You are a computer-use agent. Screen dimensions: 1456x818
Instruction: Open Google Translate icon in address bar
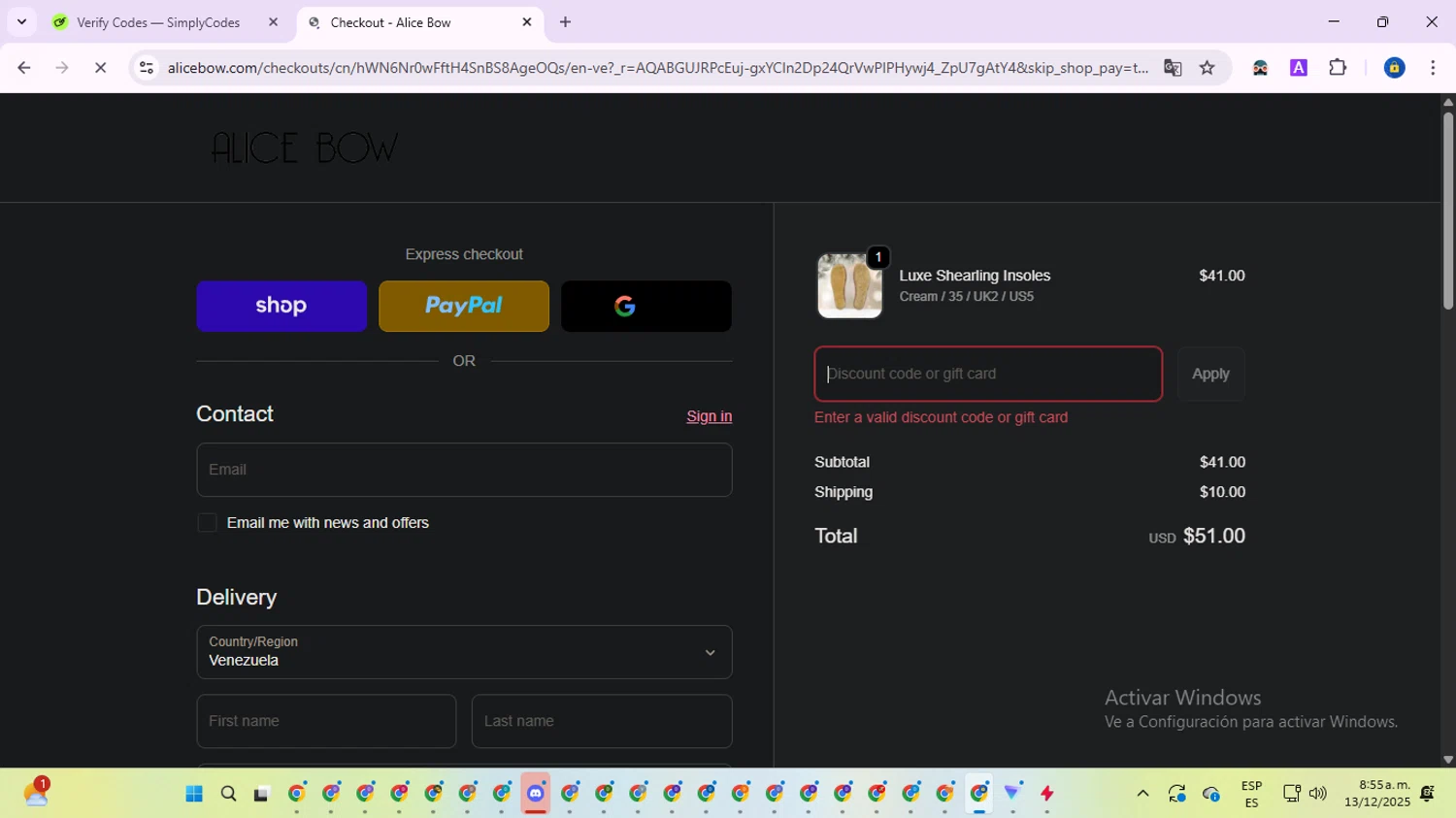coord(1173,68)
